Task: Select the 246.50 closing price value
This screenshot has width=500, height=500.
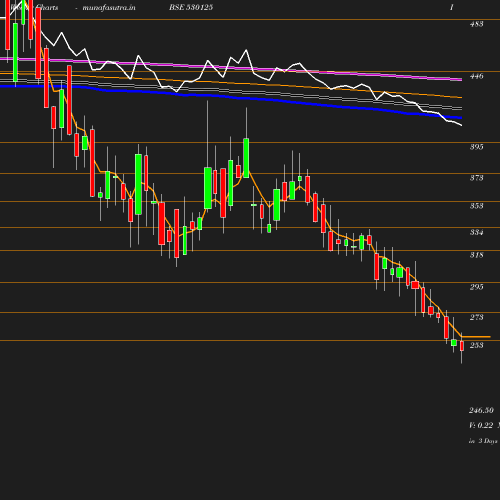Action: point(481,410)
